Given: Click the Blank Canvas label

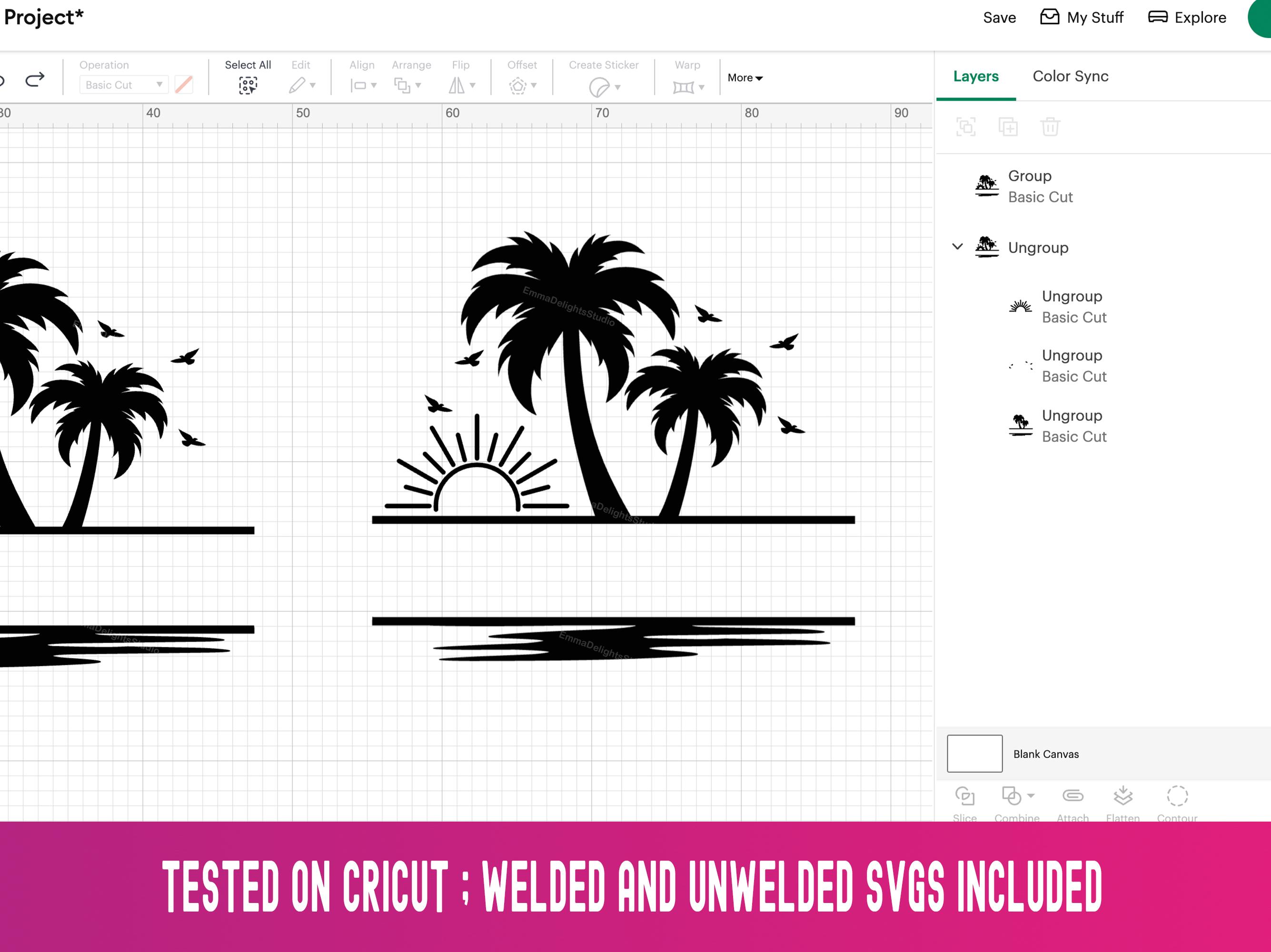Looking at the screenshot, I should coord(1046,754).
